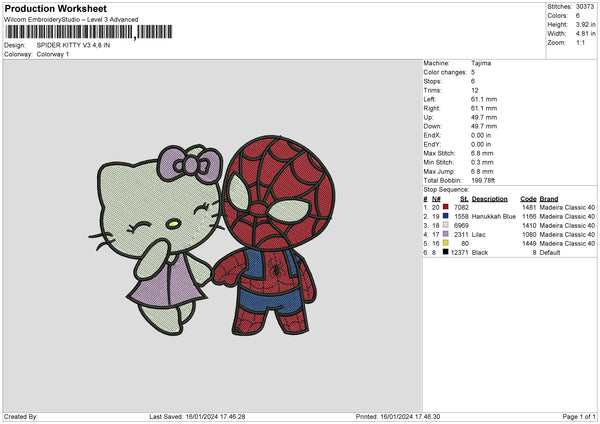This screenshot has height=424, width=600.
Task: Click the Height value 3.92 in
Action: [585, 24]
